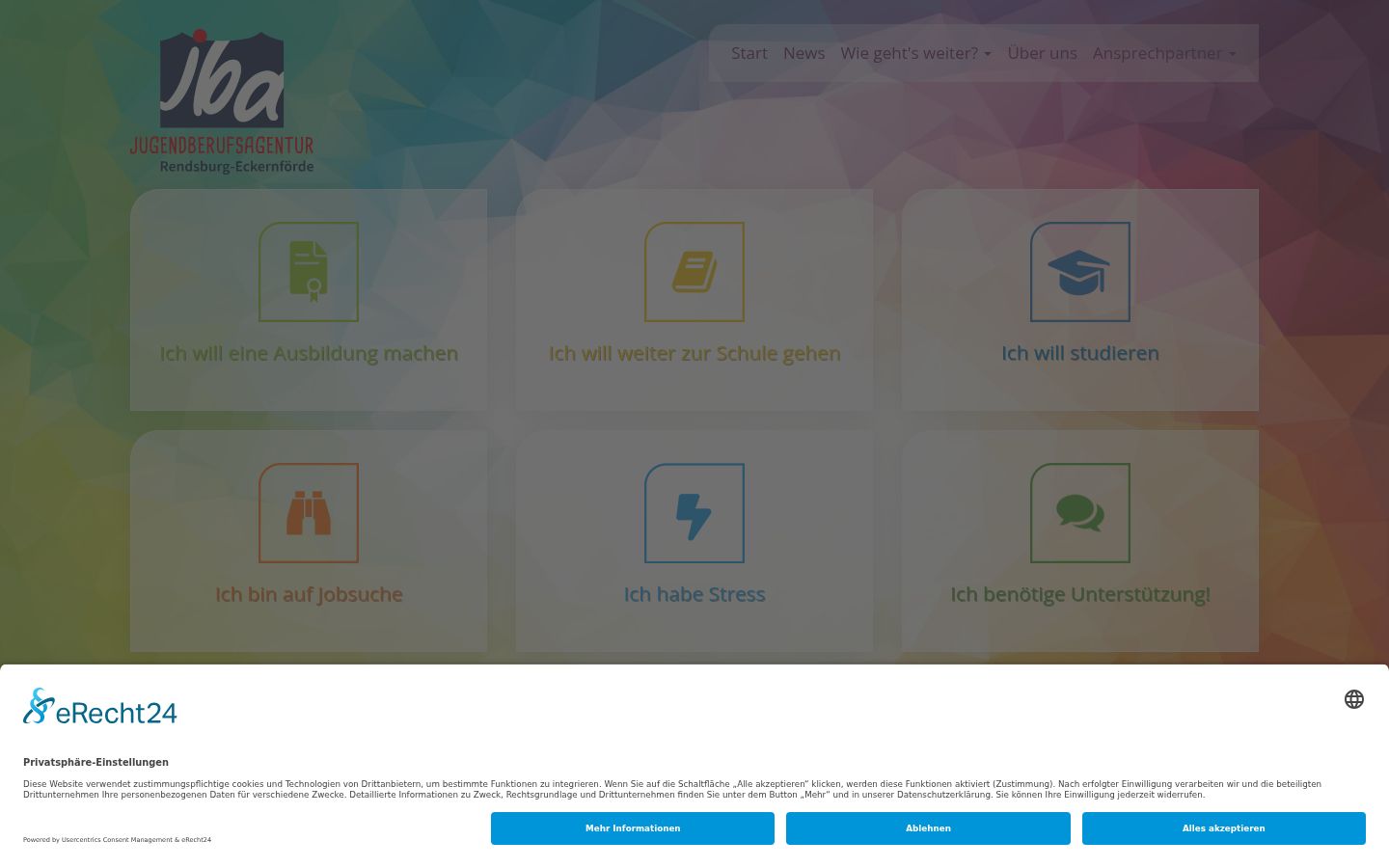Expand the Wie geht's weiter? dropdown
Image resolution: width=1389 pixels, height=868 pixels.
[x=915, y=53]
